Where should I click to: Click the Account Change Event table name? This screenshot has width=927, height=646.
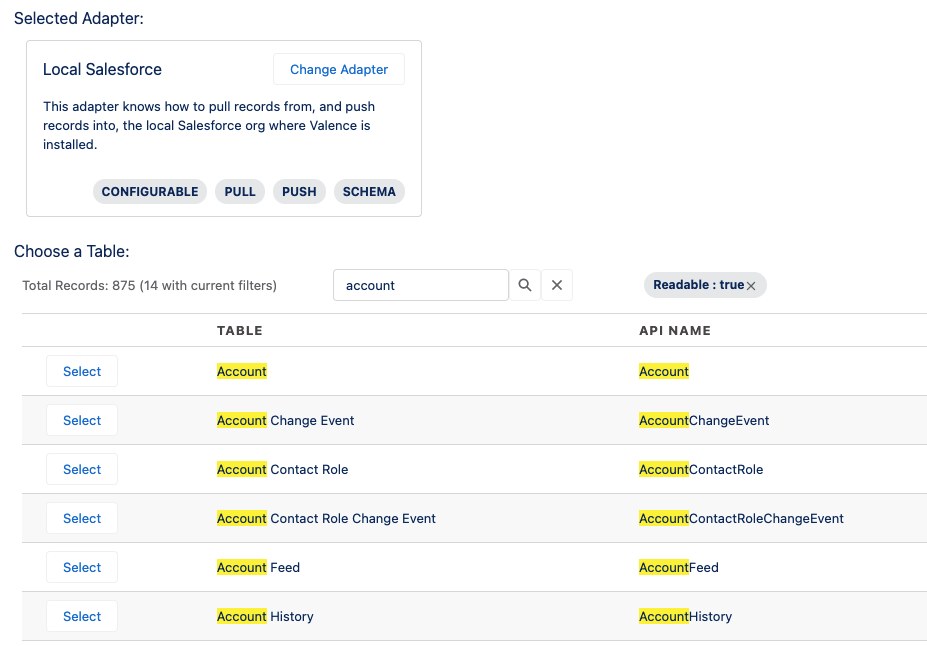coord(286,420)
